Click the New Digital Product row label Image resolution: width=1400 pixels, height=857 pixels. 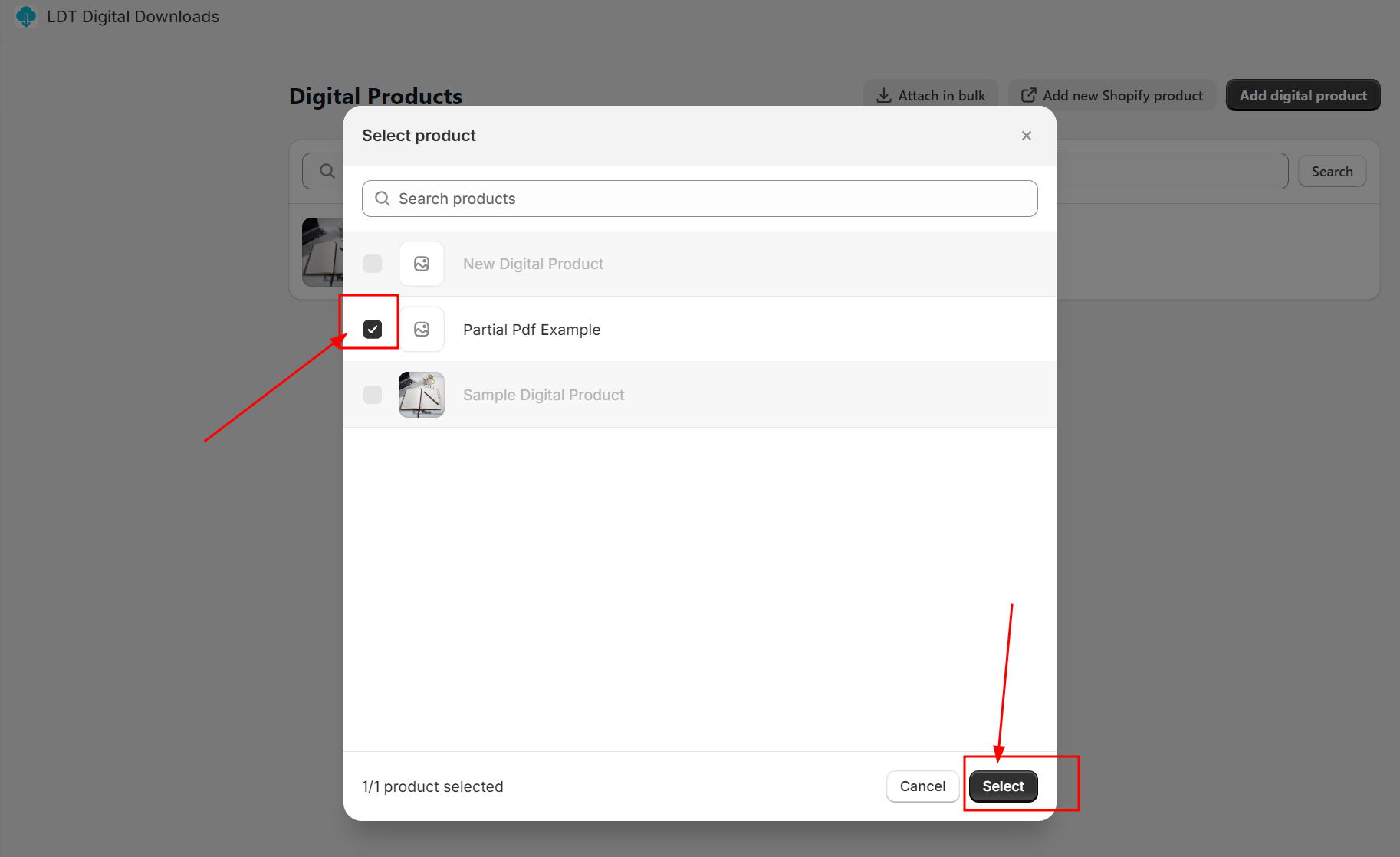[x=533, y=264]
